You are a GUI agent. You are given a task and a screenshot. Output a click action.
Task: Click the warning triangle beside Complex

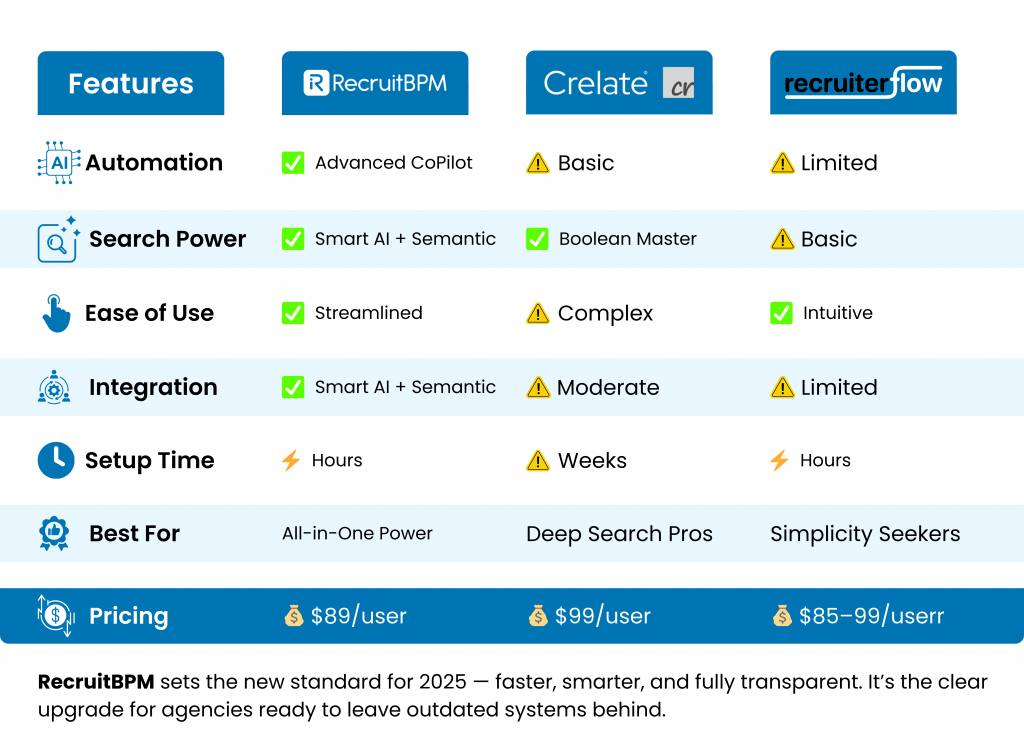coord(538,314)
